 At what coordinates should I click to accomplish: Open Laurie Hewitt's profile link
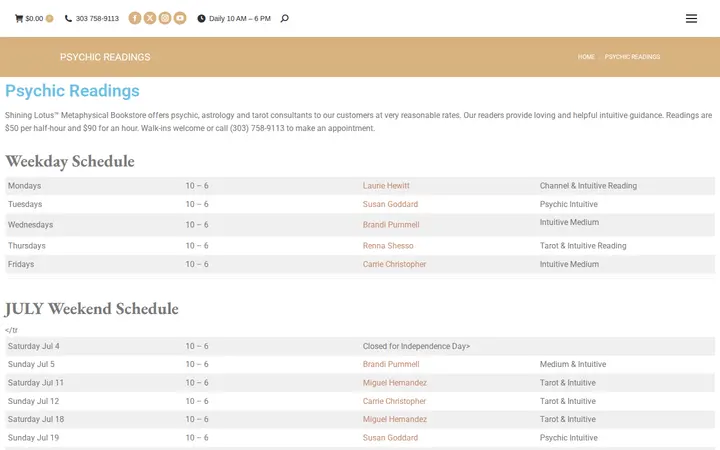(386, 186)
